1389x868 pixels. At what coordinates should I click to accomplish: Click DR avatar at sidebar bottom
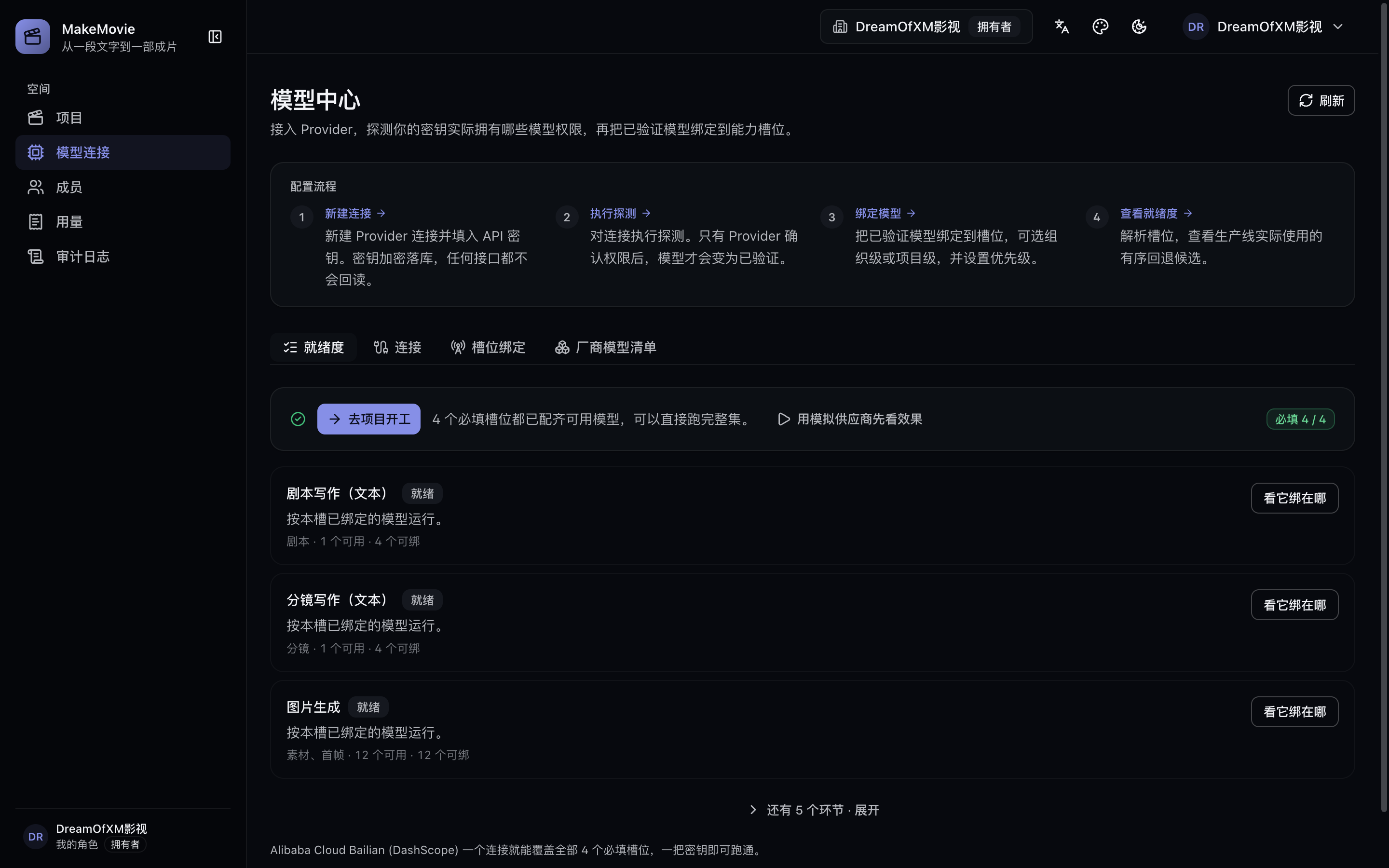(x=36, y=837)
